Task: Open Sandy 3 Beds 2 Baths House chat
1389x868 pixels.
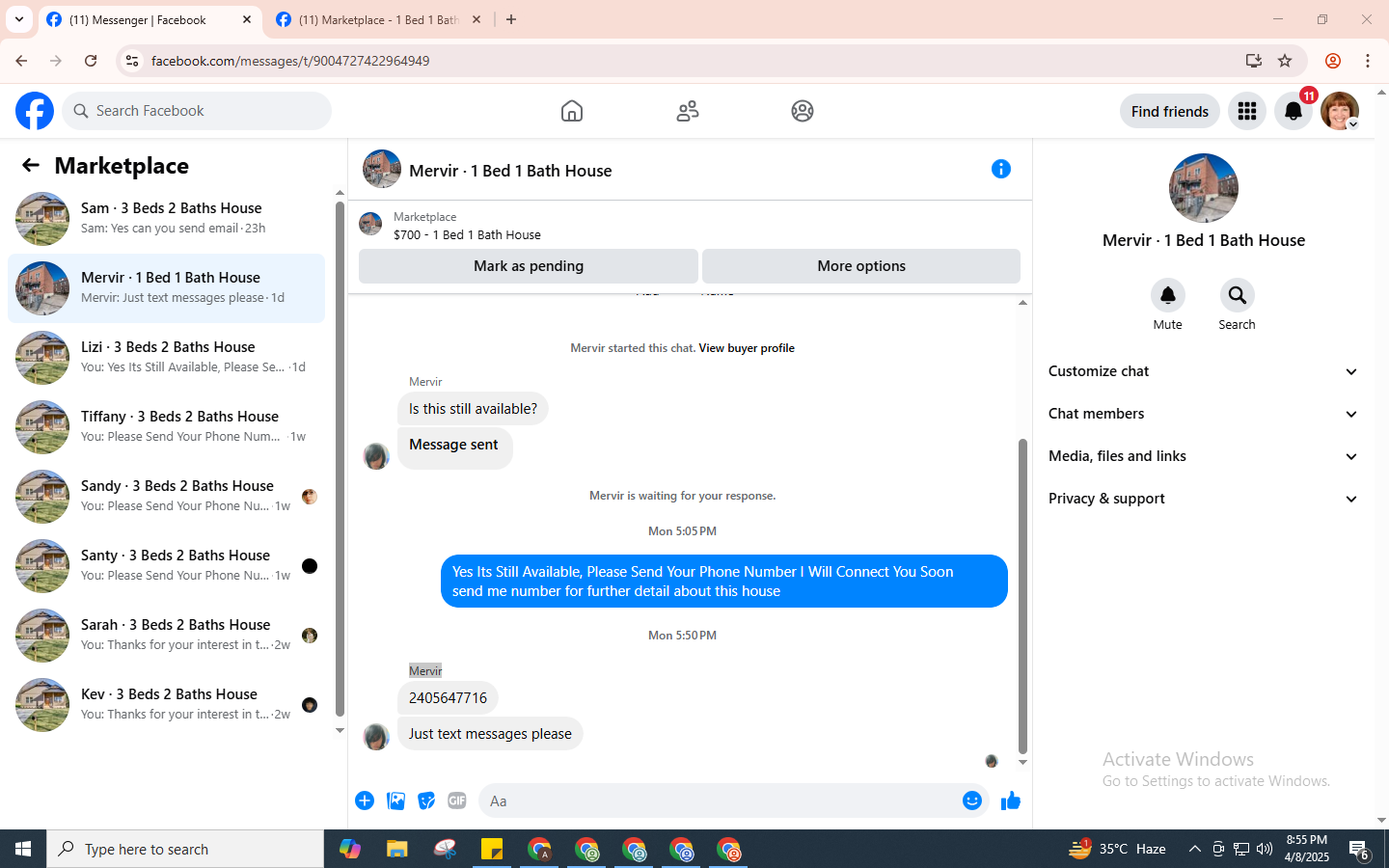Action: coord(166,497)
